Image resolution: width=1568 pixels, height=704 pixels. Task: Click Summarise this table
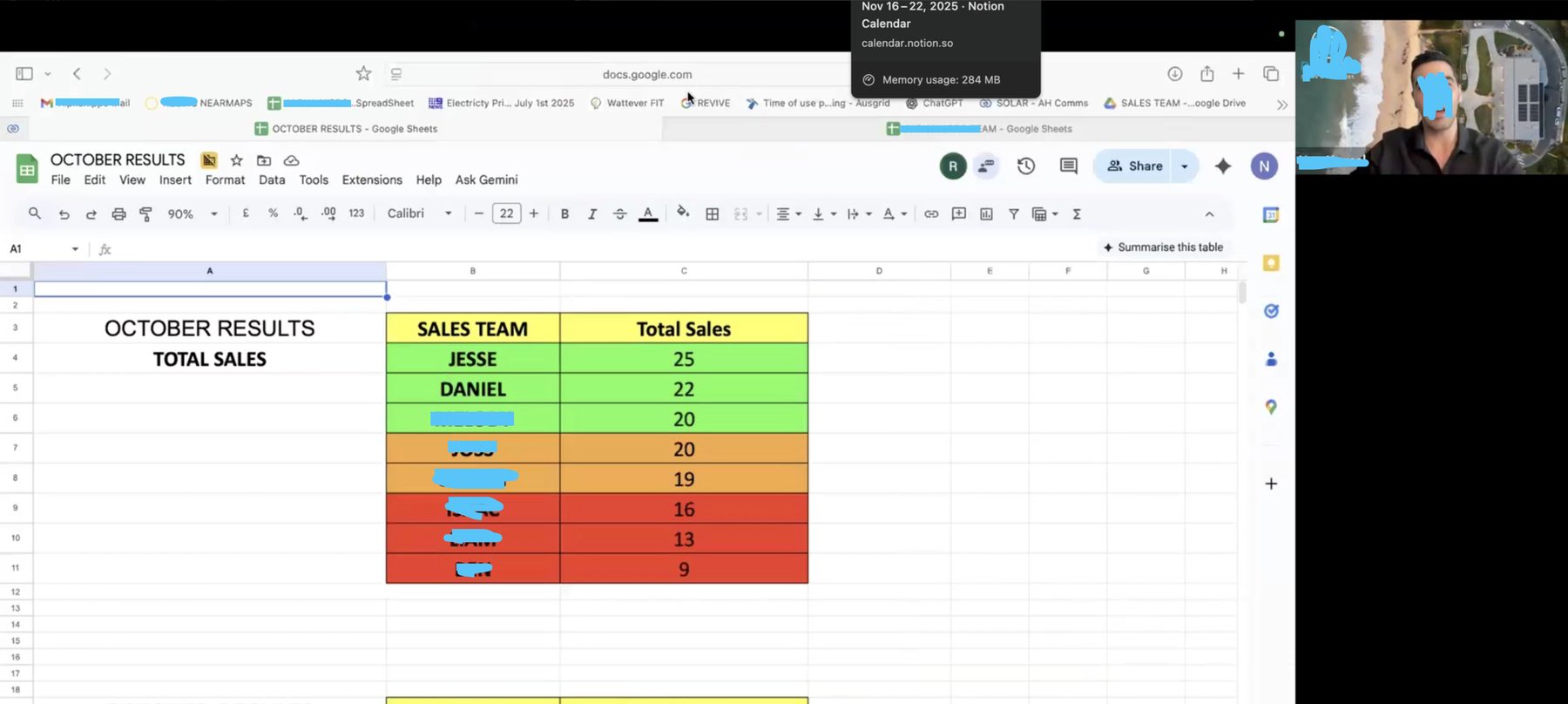pos(1163,247)
